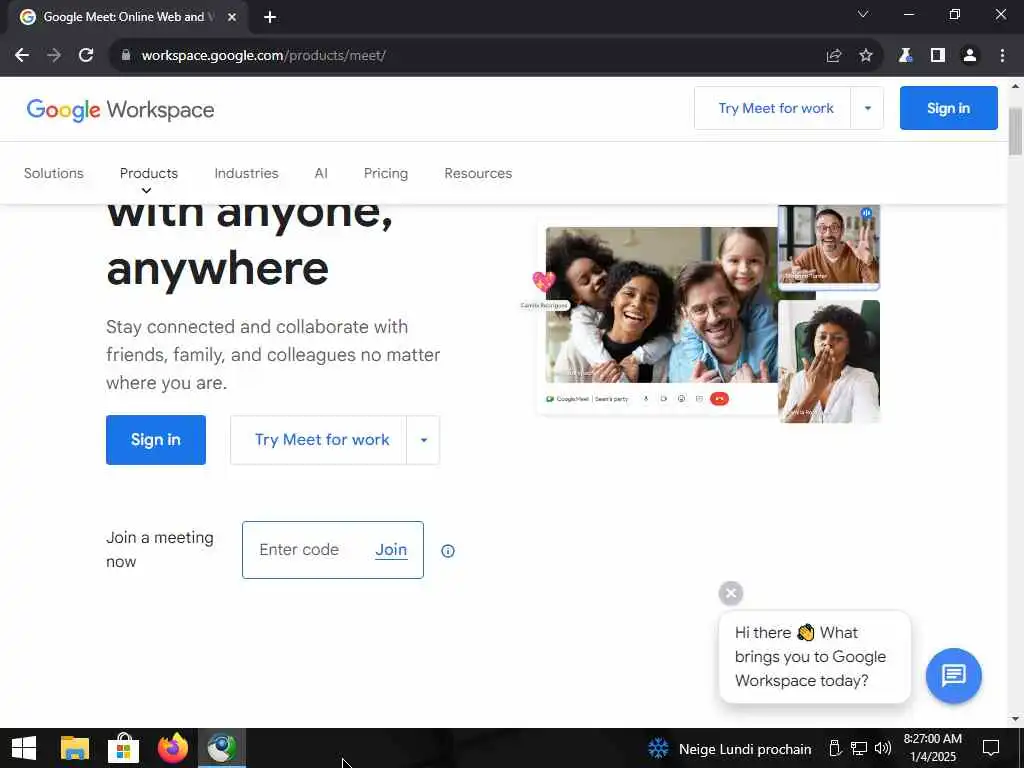
Task: Open the volume tray icon
Action: tap(883, 748)
